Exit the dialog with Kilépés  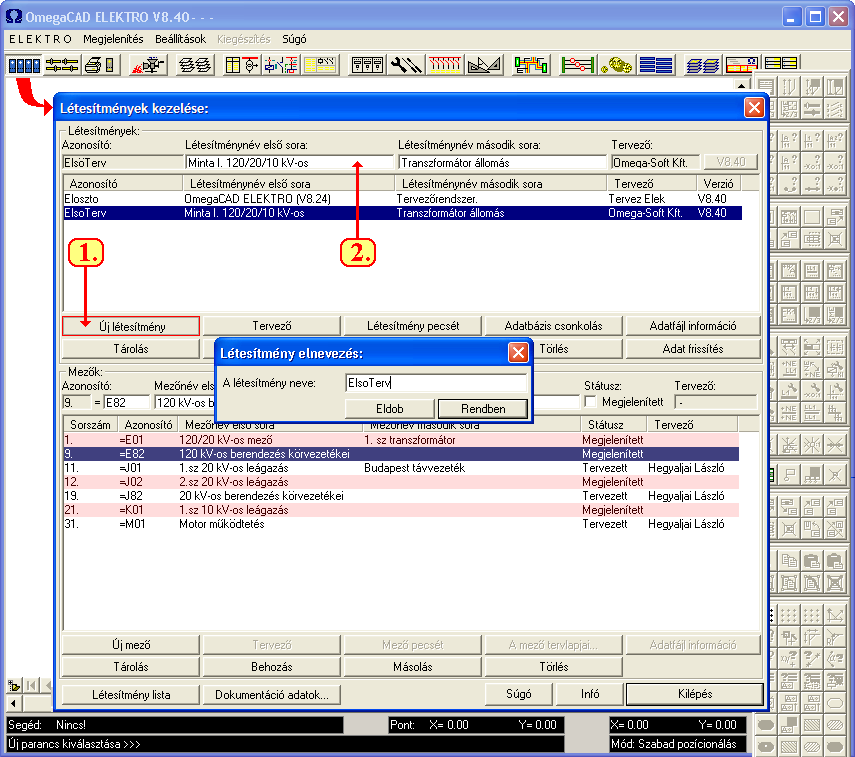(695, 694)
